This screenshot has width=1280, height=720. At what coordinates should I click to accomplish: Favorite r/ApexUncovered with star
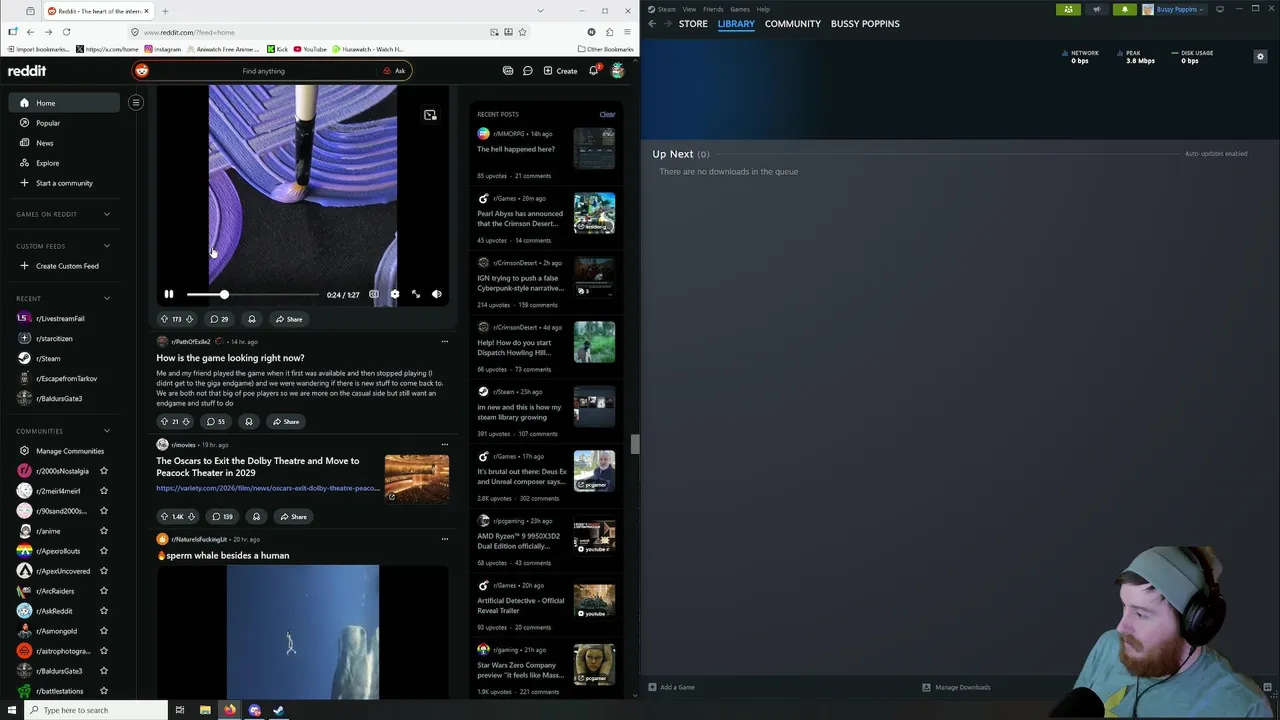click(103, 571)
